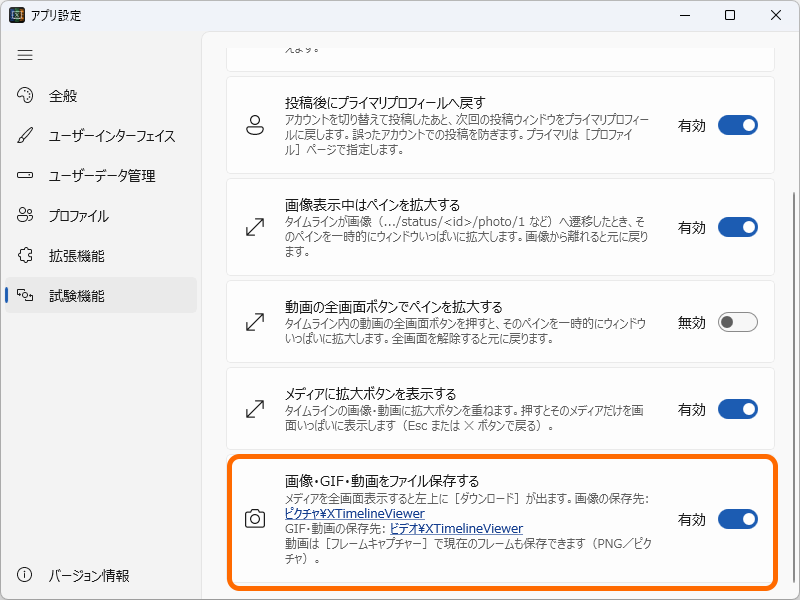Click the 画像・GIF・動画をファイル保存する heading
Image resolution: width=800 pixels, height=600 pixels.
coord(382,481)
